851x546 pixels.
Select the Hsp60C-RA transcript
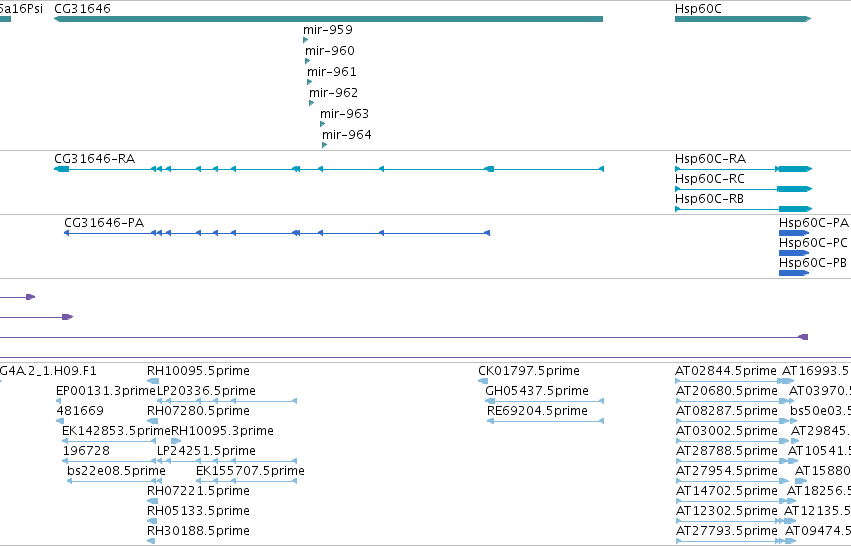tap(743, 169)
